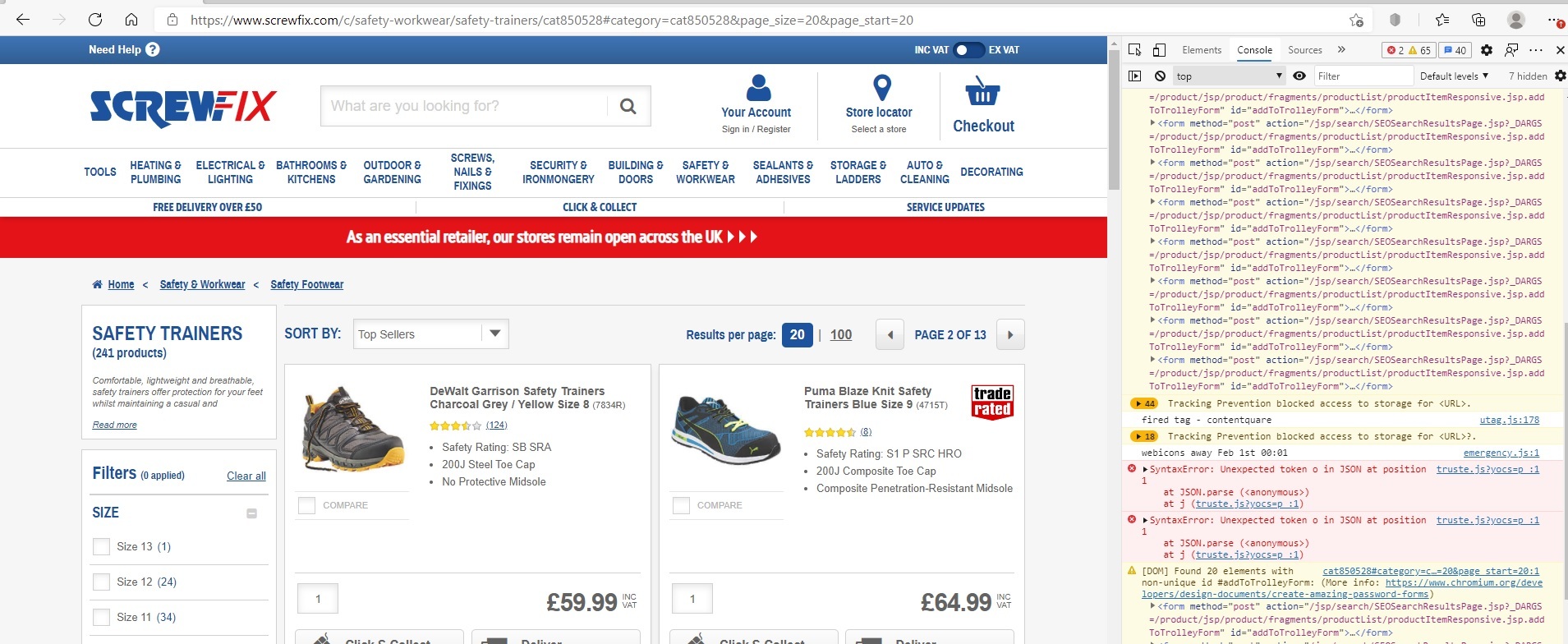Image resolution: width=1568 pixels, height=644 pixels.
Task: Open browser Collections icon
Action: (1478, 20)
